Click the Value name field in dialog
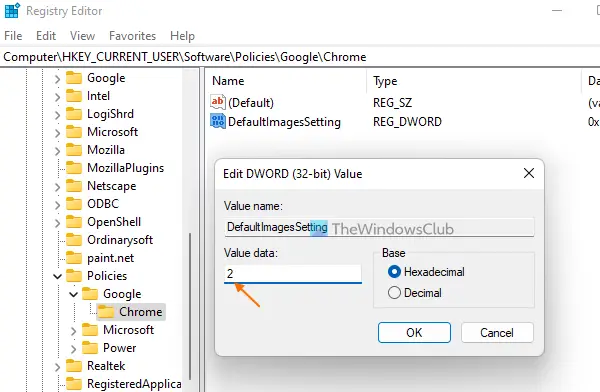Image resolution: width=600 pixels, height=392 pixels. 379,227
